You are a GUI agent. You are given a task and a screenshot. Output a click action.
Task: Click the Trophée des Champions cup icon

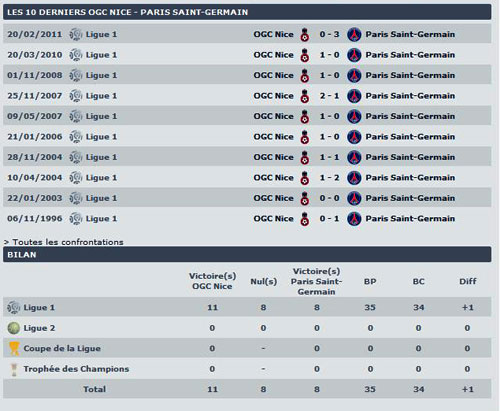(x=14, y=369)
